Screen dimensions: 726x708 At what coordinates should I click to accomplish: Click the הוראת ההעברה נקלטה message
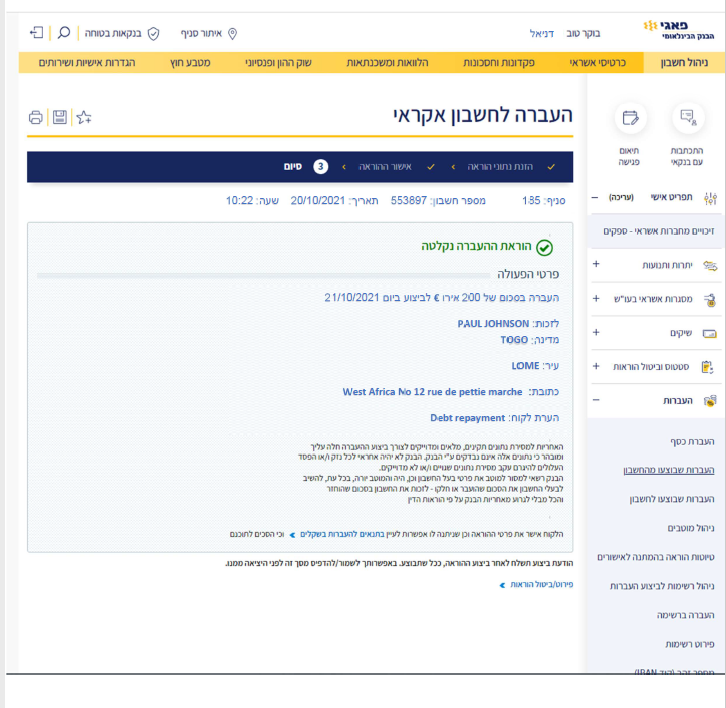coord(476,246)
